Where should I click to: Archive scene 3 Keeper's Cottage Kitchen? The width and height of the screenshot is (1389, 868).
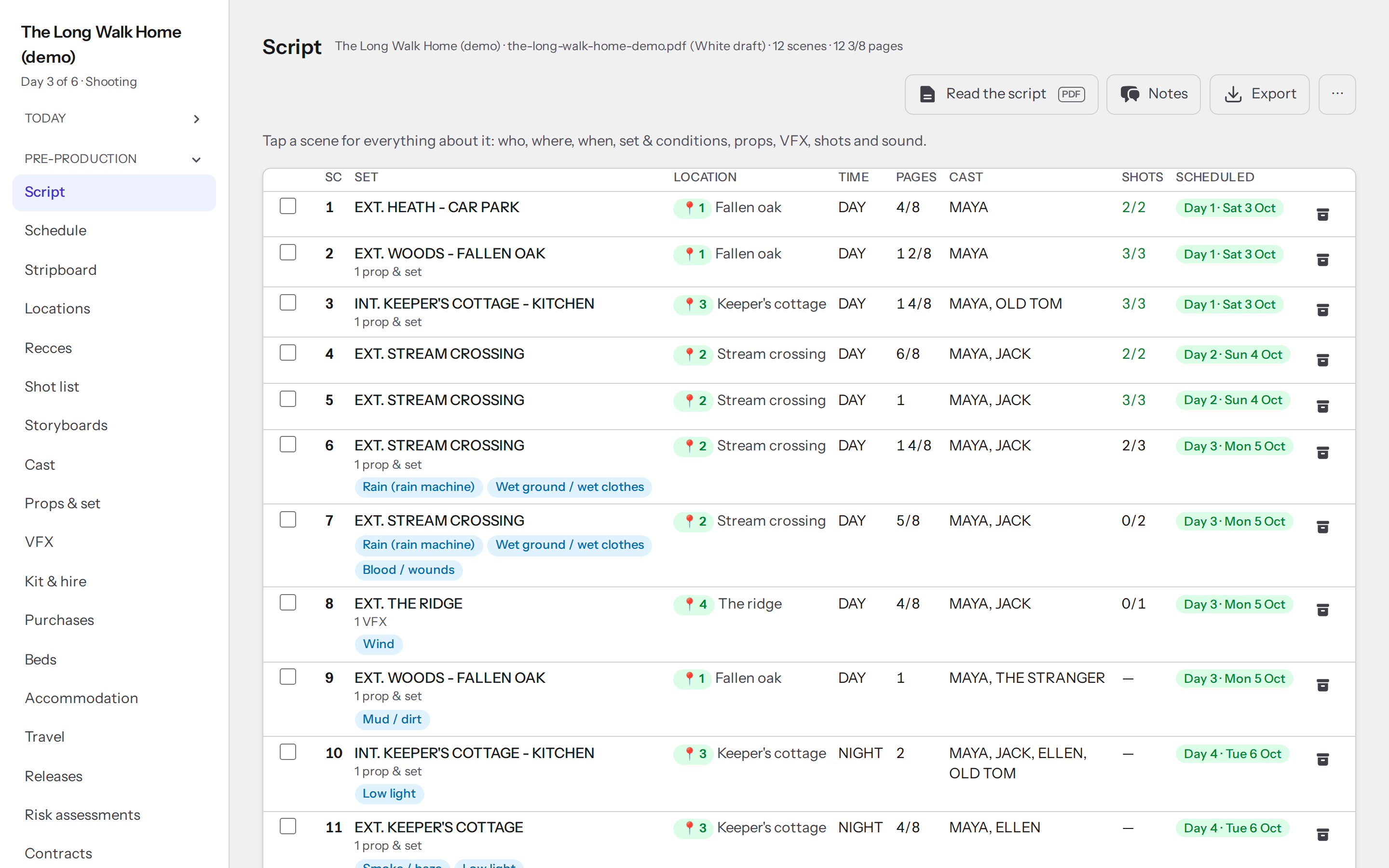(x=1322, y=310)
